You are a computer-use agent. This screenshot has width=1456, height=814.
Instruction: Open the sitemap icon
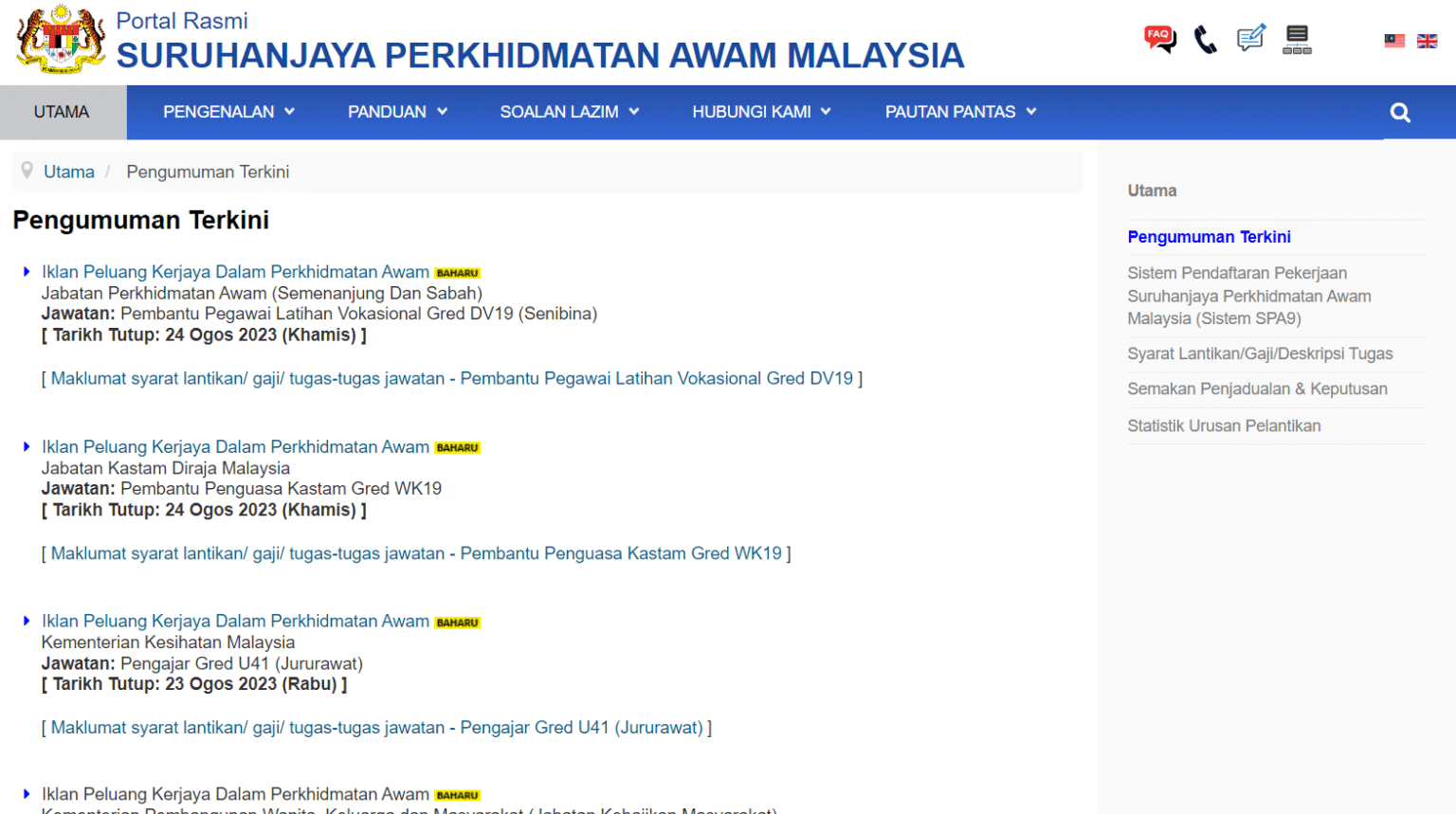pos(1296,39)
